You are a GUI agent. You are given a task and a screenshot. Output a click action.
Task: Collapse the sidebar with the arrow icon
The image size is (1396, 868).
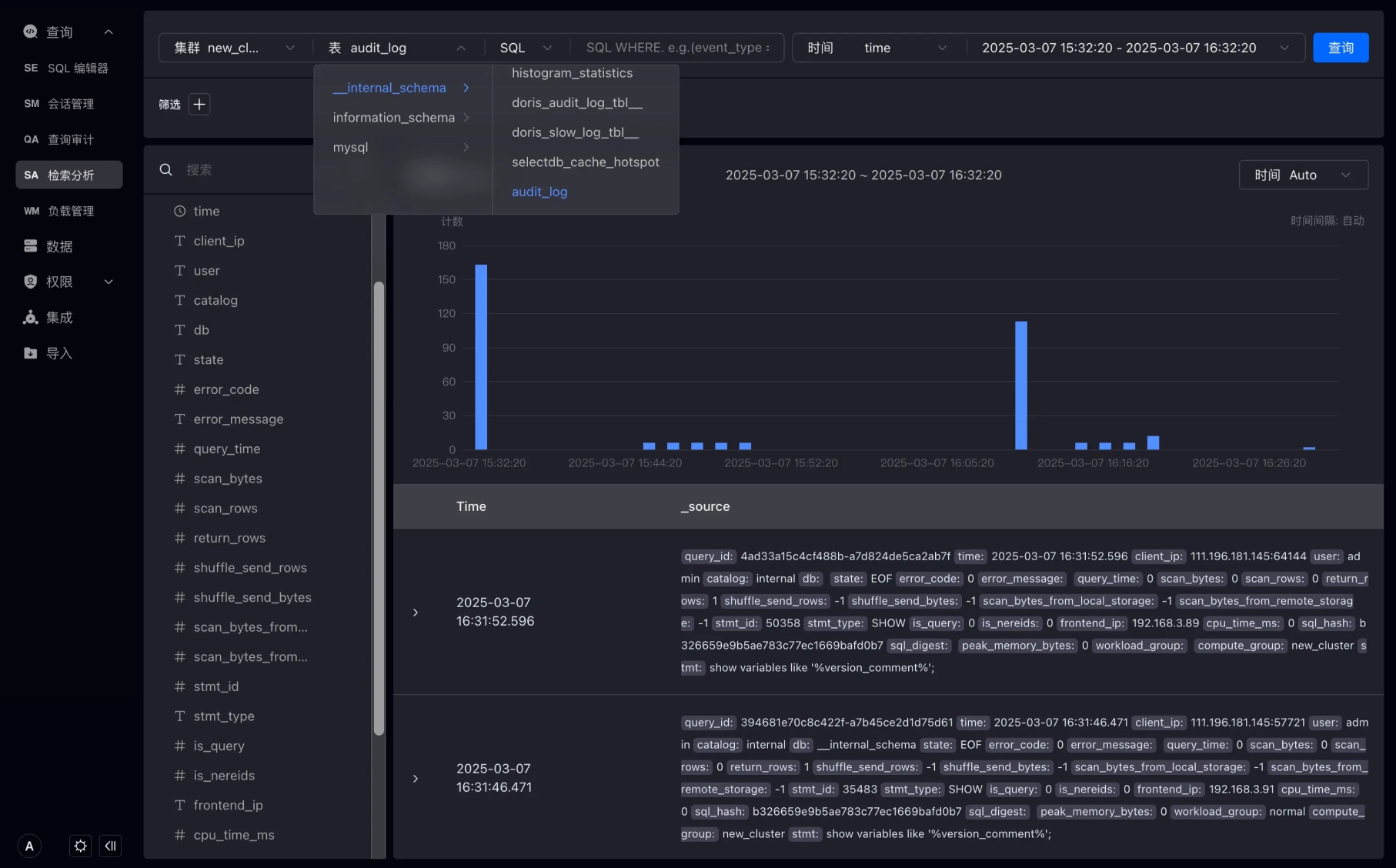pyautogui.click(x=110, y=846)
